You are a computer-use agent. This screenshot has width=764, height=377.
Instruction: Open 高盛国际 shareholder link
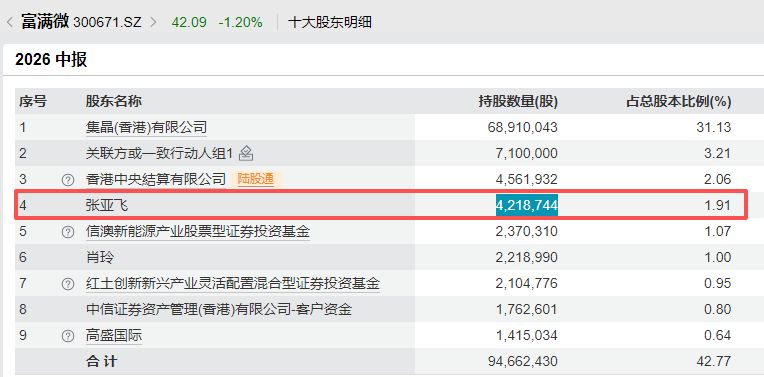click(114, 336)
